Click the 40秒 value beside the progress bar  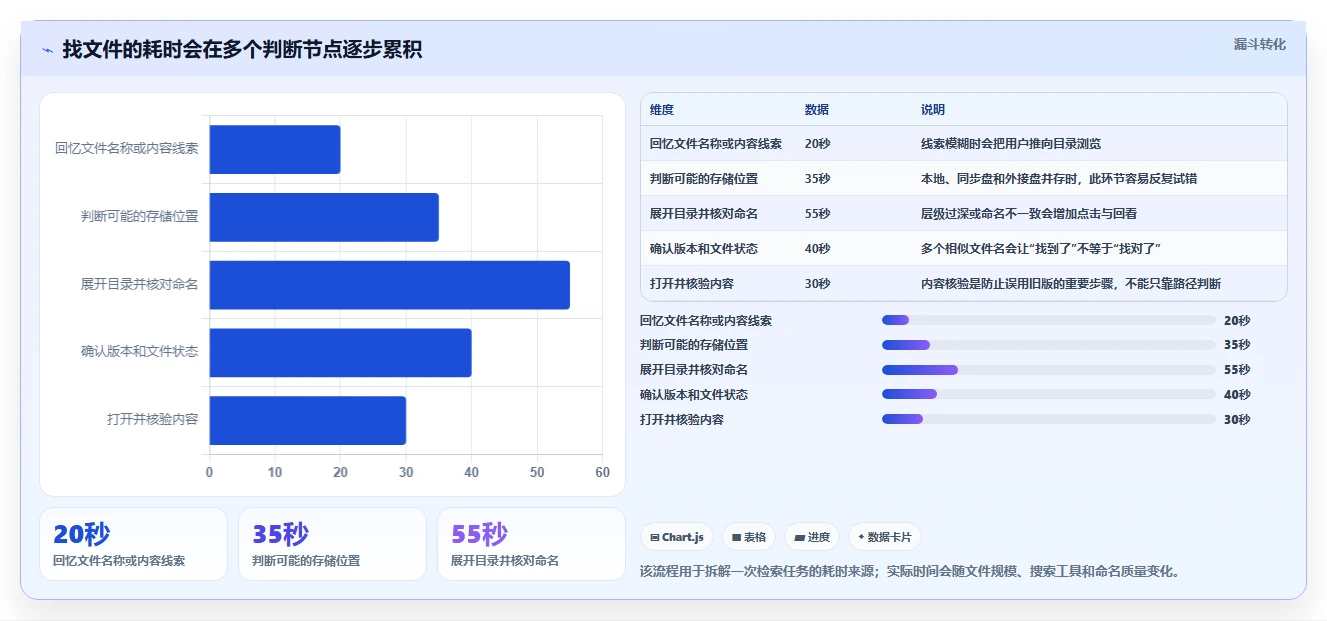coord(1237,394)
